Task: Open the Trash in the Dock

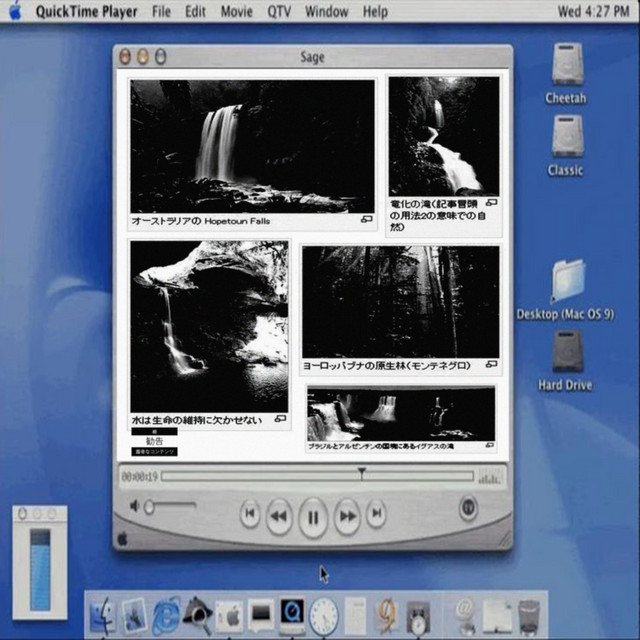Action: click(x=529, y=614)
